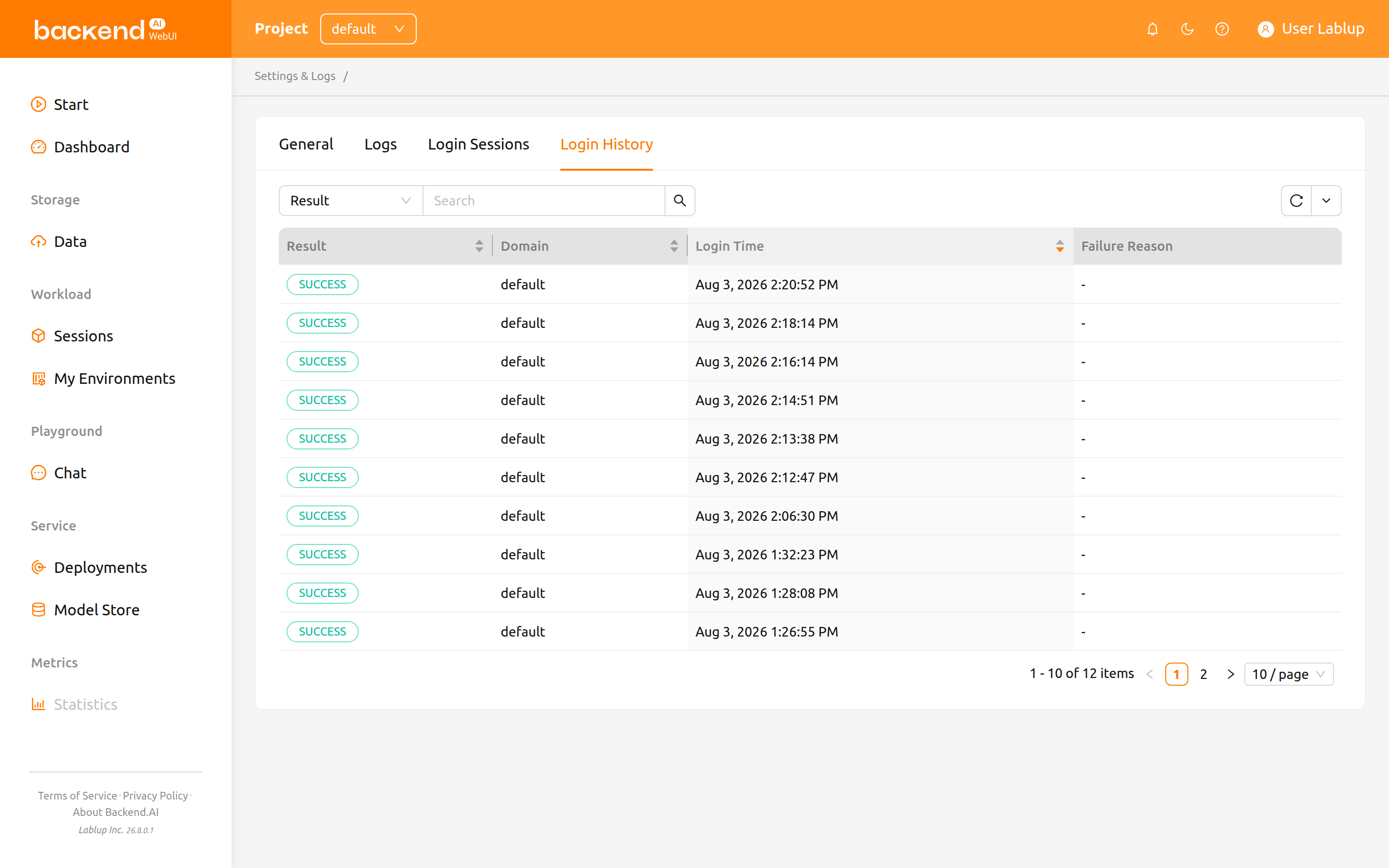This screenshot has height=868, width=1389.
Task: Open the 10 / page size dropdown
Action: click(1289, 674)
